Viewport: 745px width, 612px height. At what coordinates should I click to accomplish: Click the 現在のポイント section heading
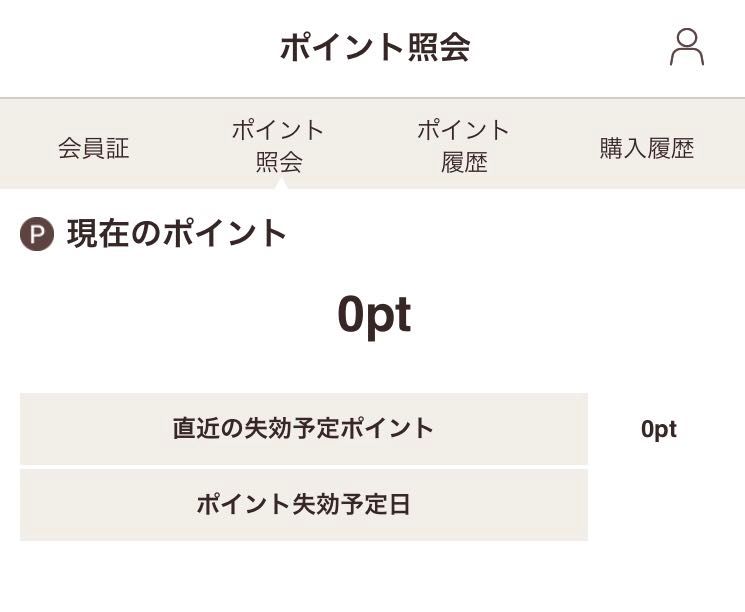coord(177,233)
